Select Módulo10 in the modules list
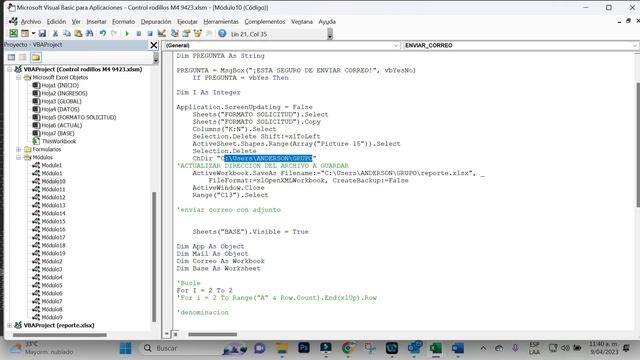The height and width of the screenshot is (360, 640). 53,181
